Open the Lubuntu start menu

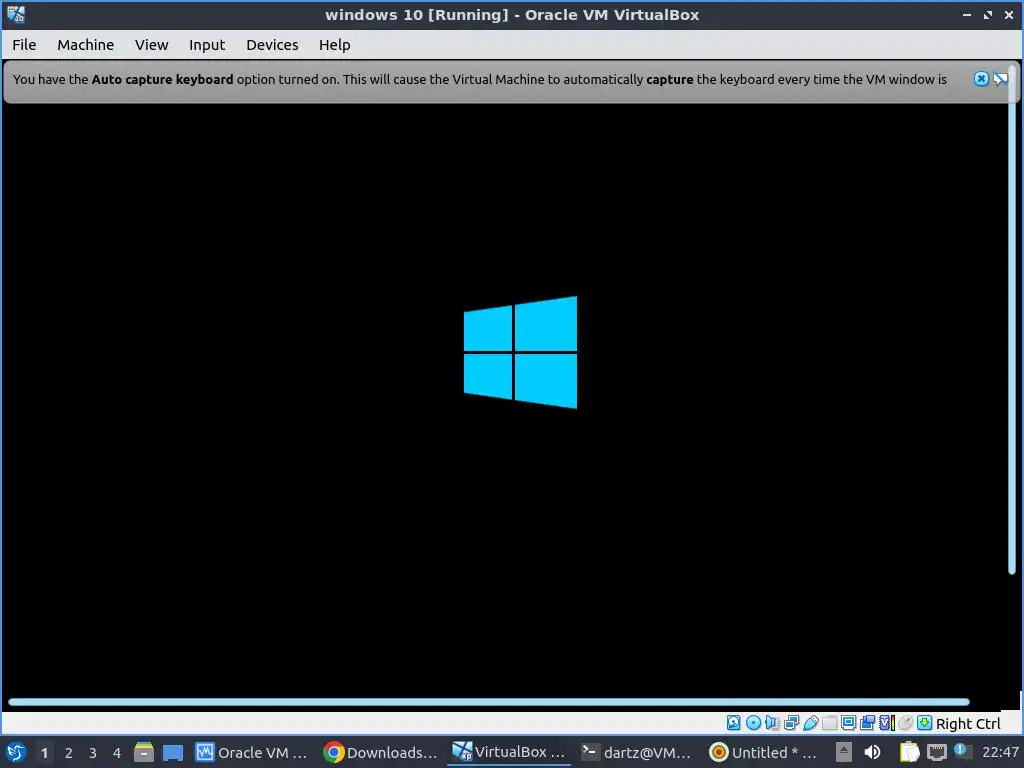coord(16,752)
